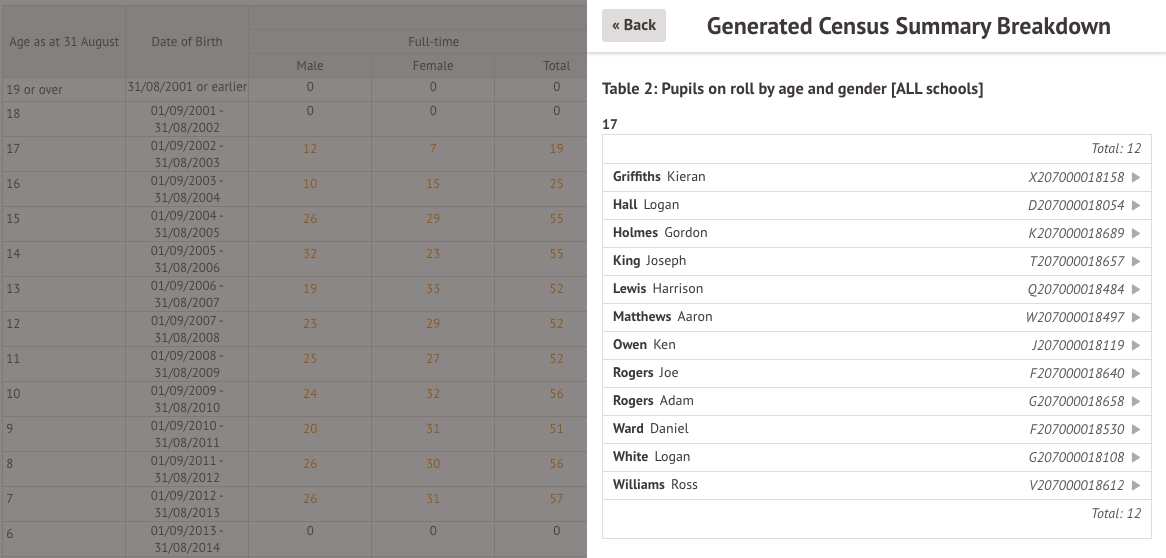Click the Back button
Screen dimensions: 1166x558
634,25
